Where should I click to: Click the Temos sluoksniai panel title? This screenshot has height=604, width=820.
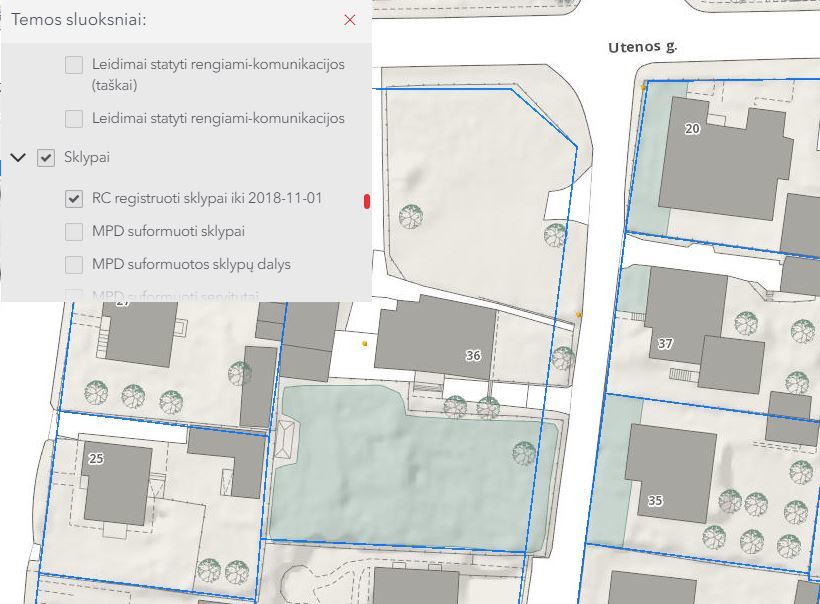tap(80, 20)
